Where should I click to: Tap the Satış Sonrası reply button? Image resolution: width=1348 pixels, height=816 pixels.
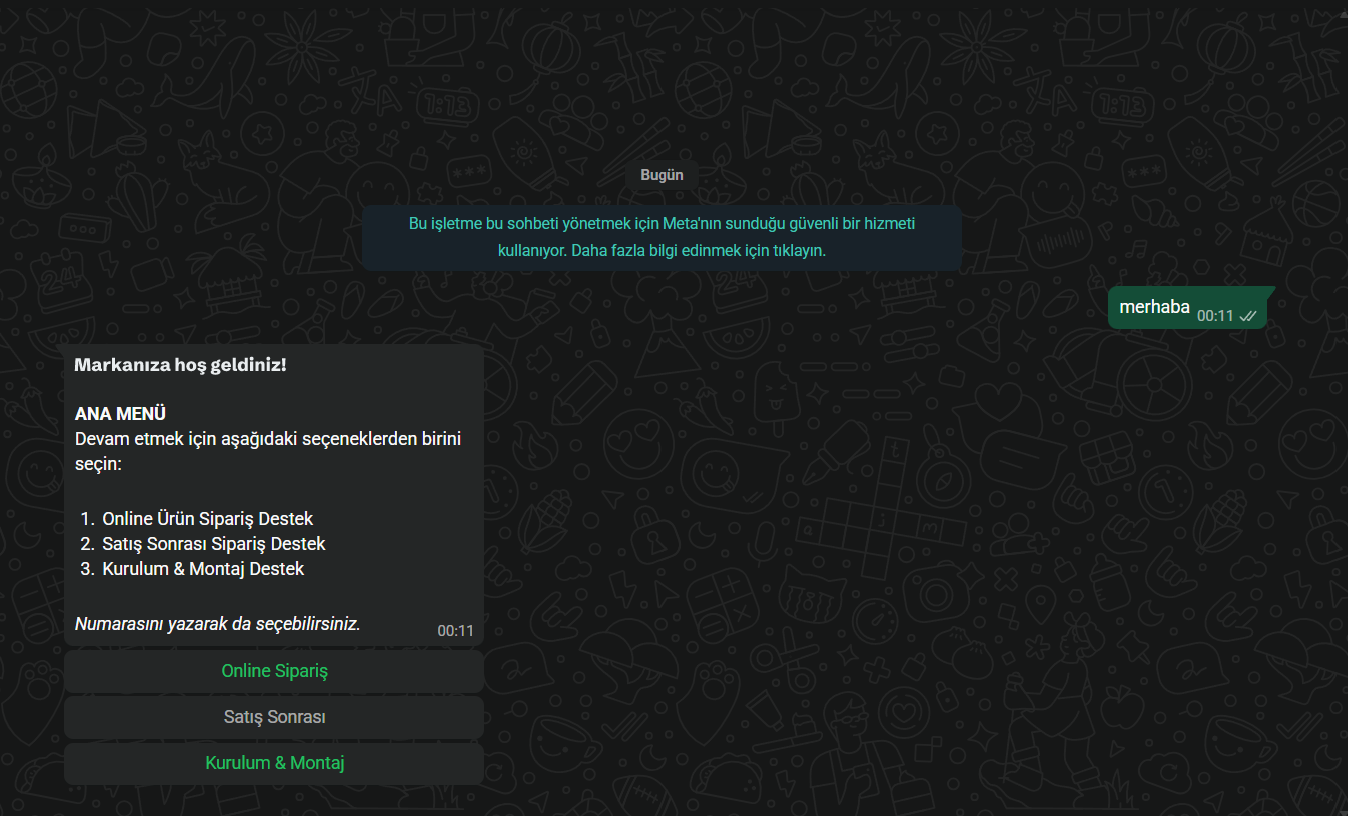click(274, 717)
